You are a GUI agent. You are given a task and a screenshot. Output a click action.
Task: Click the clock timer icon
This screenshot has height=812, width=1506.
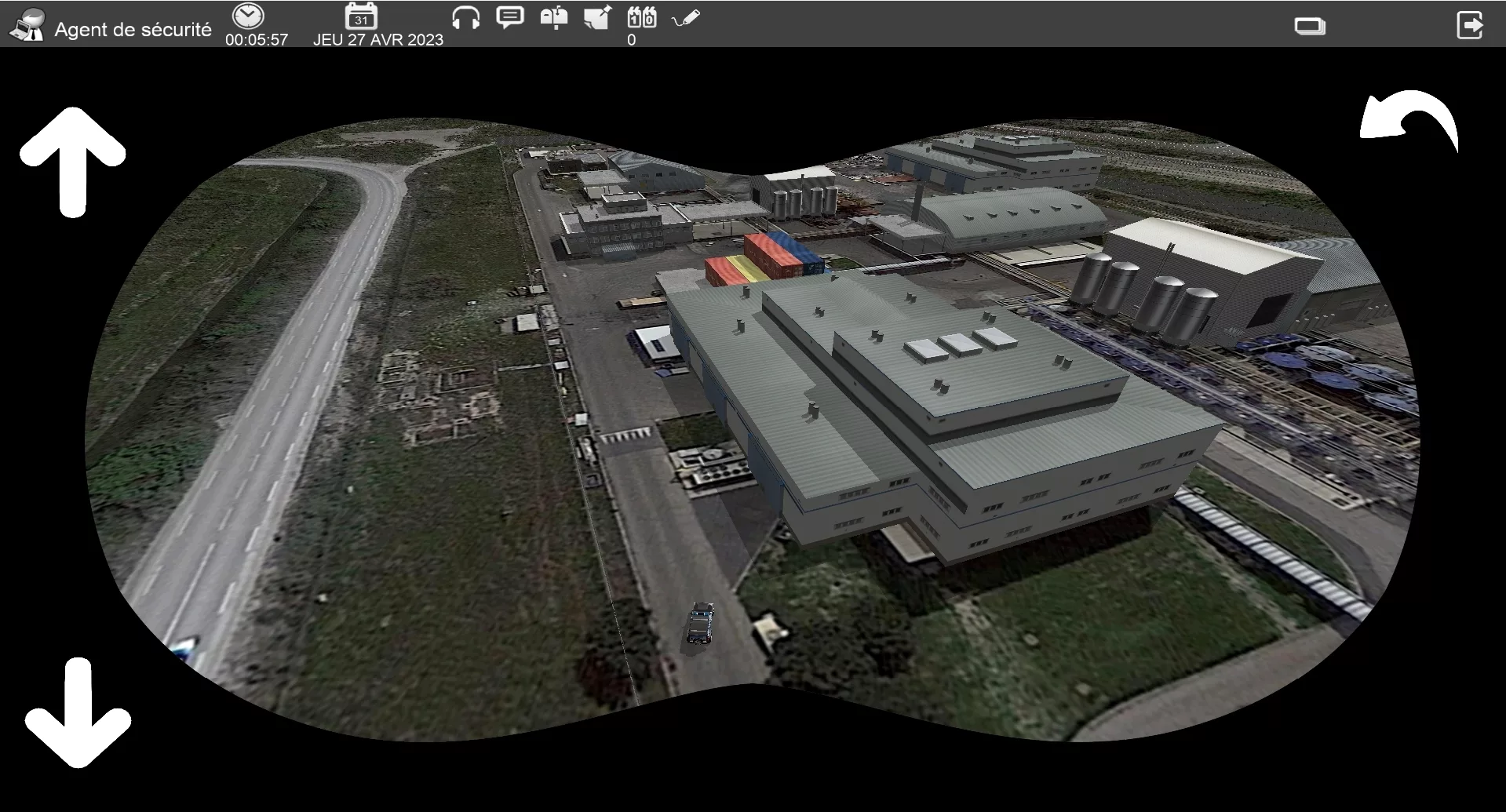[249, 16]
